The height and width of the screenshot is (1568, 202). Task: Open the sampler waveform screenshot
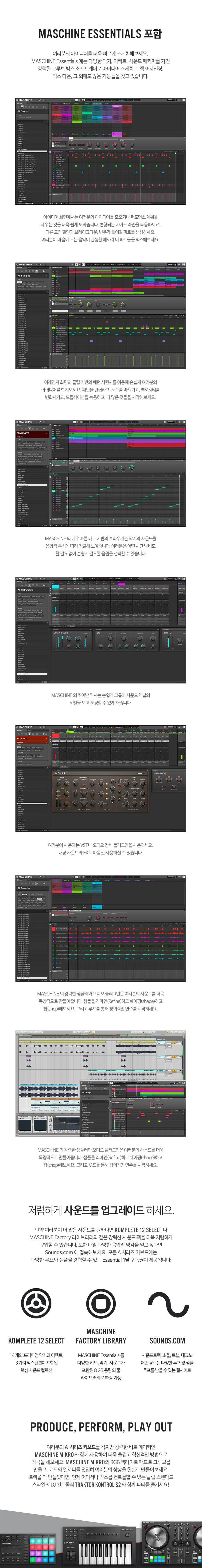[101, 928]
